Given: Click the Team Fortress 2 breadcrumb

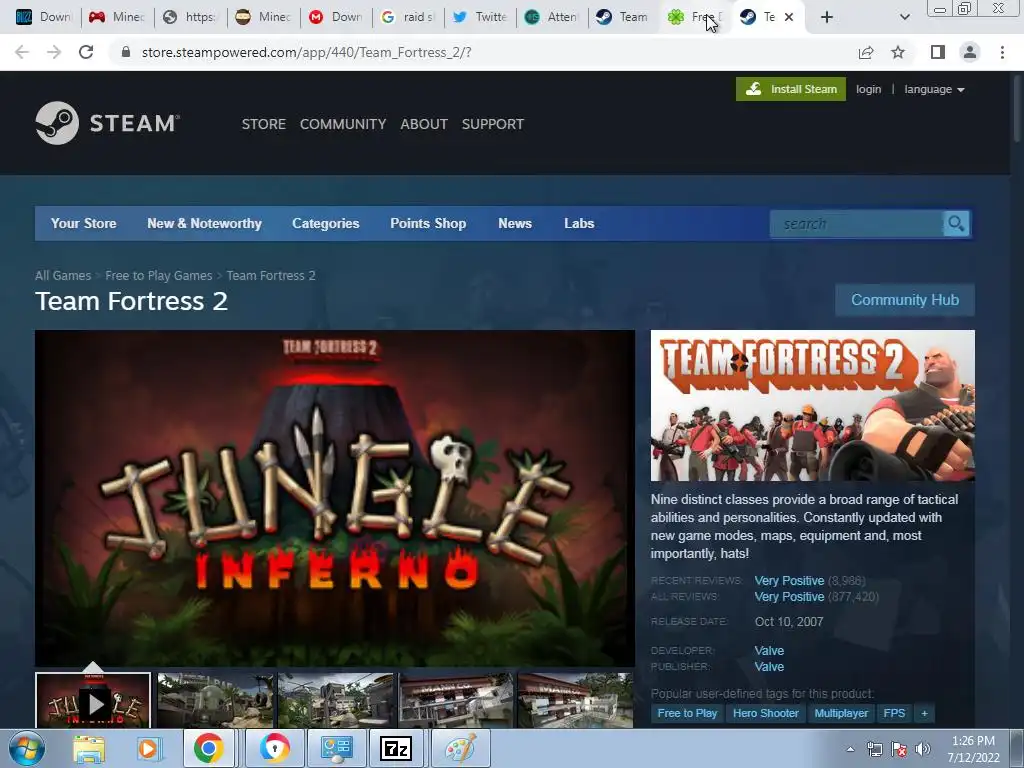Looking at the screenshot, I should [271, 276].
